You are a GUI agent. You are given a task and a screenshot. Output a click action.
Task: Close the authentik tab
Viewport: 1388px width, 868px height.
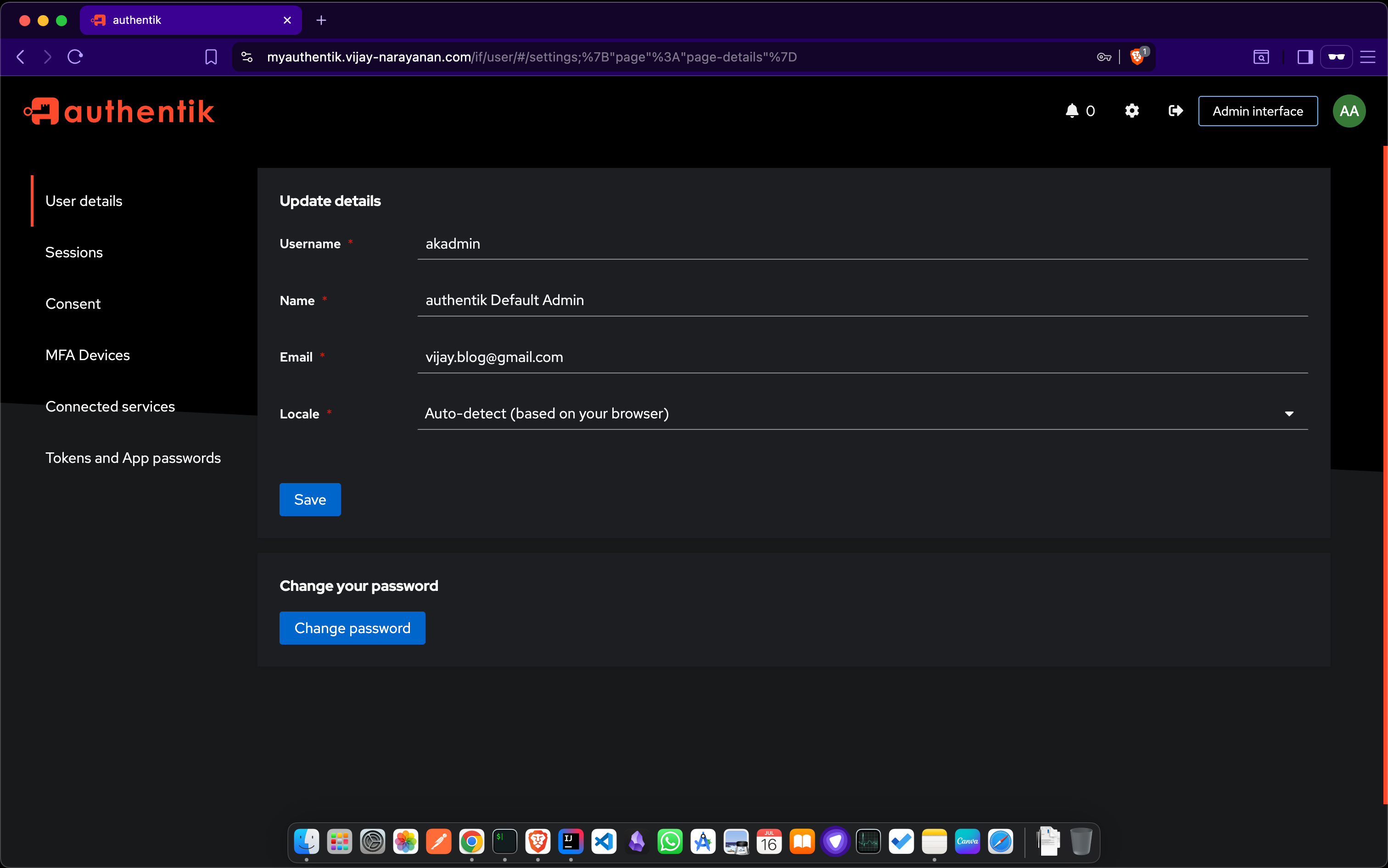point(287,21)
